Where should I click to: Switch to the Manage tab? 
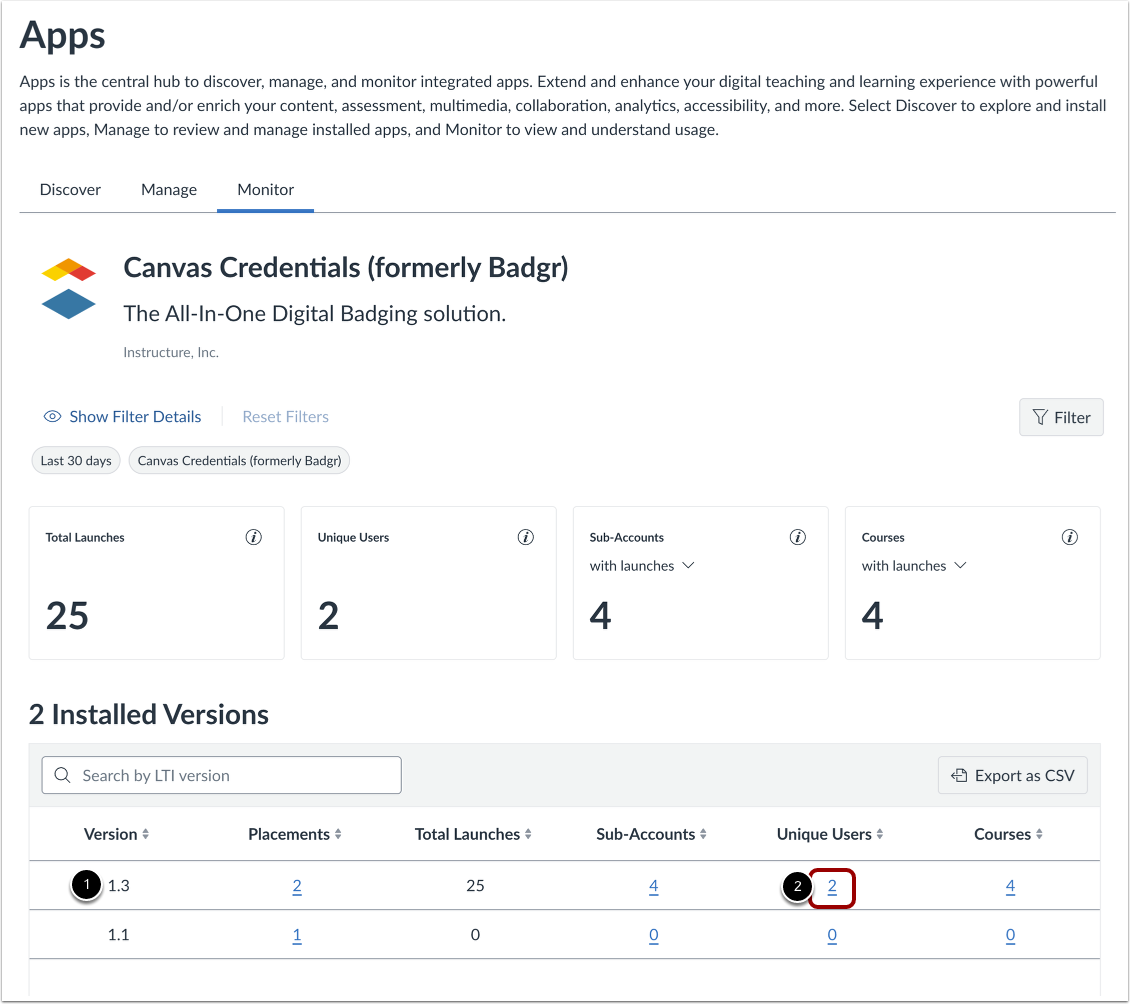[169, 190]
